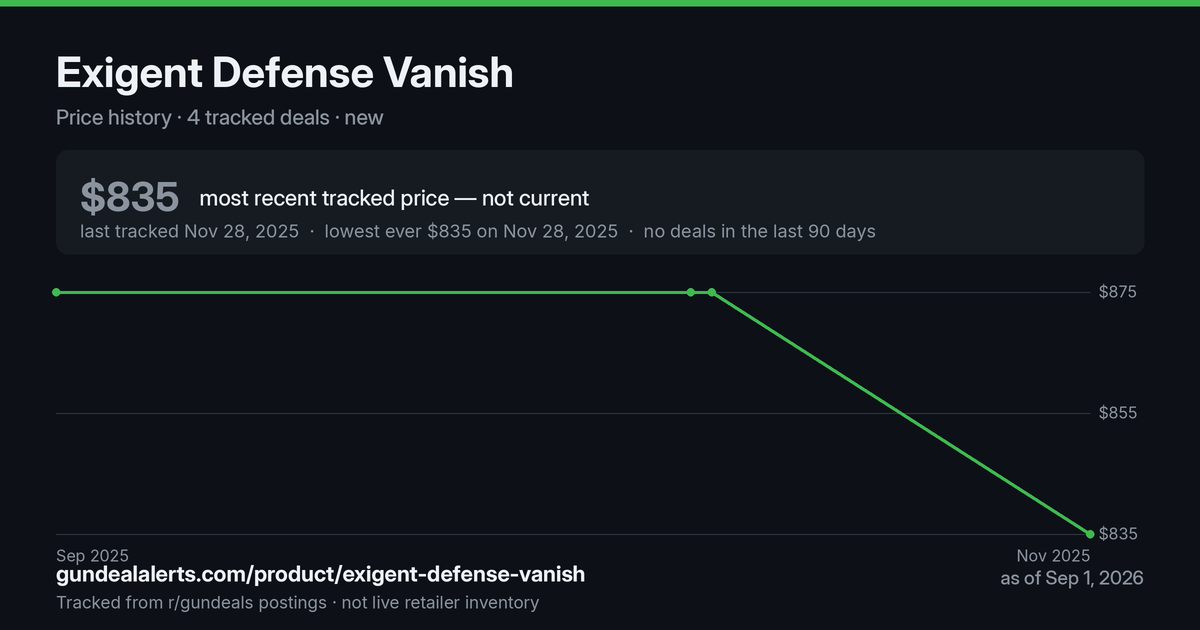Click 'Tracked from r/gundeals postings' footnote

191,602
